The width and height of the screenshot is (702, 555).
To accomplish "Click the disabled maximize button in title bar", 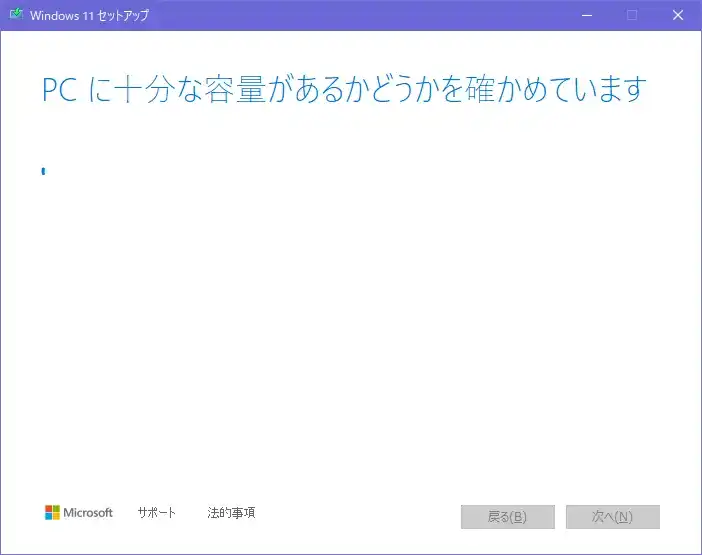I will click(632, 15).
